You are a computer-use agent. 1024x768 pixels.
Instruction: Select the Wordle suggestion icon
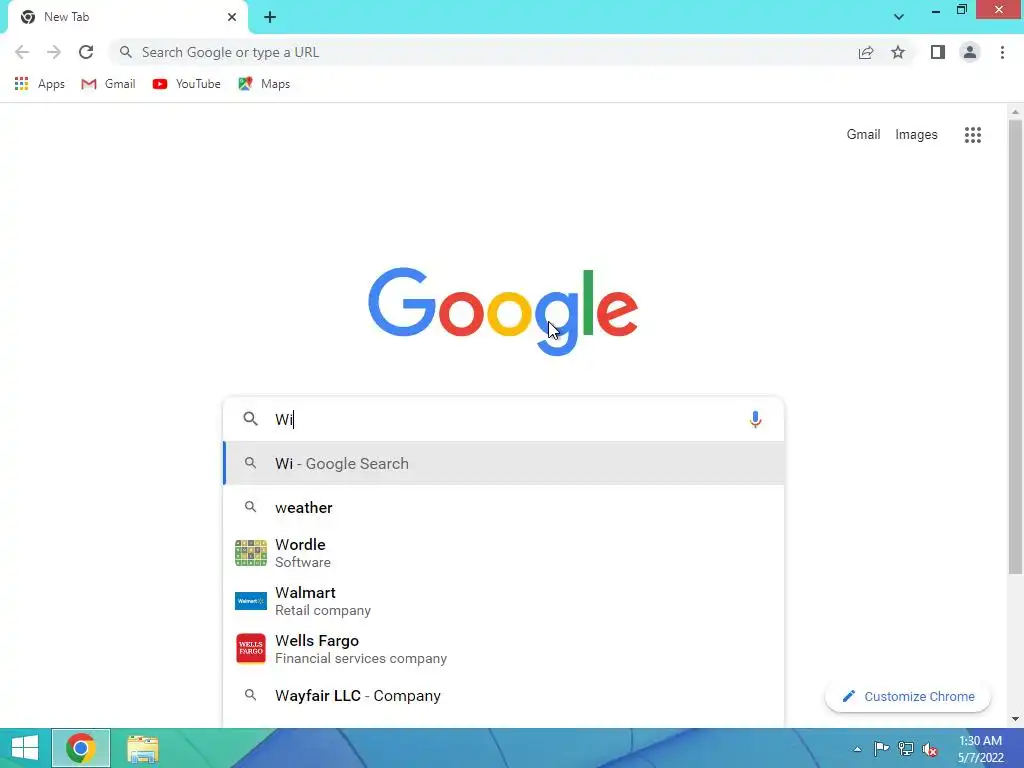coord(251,553)
